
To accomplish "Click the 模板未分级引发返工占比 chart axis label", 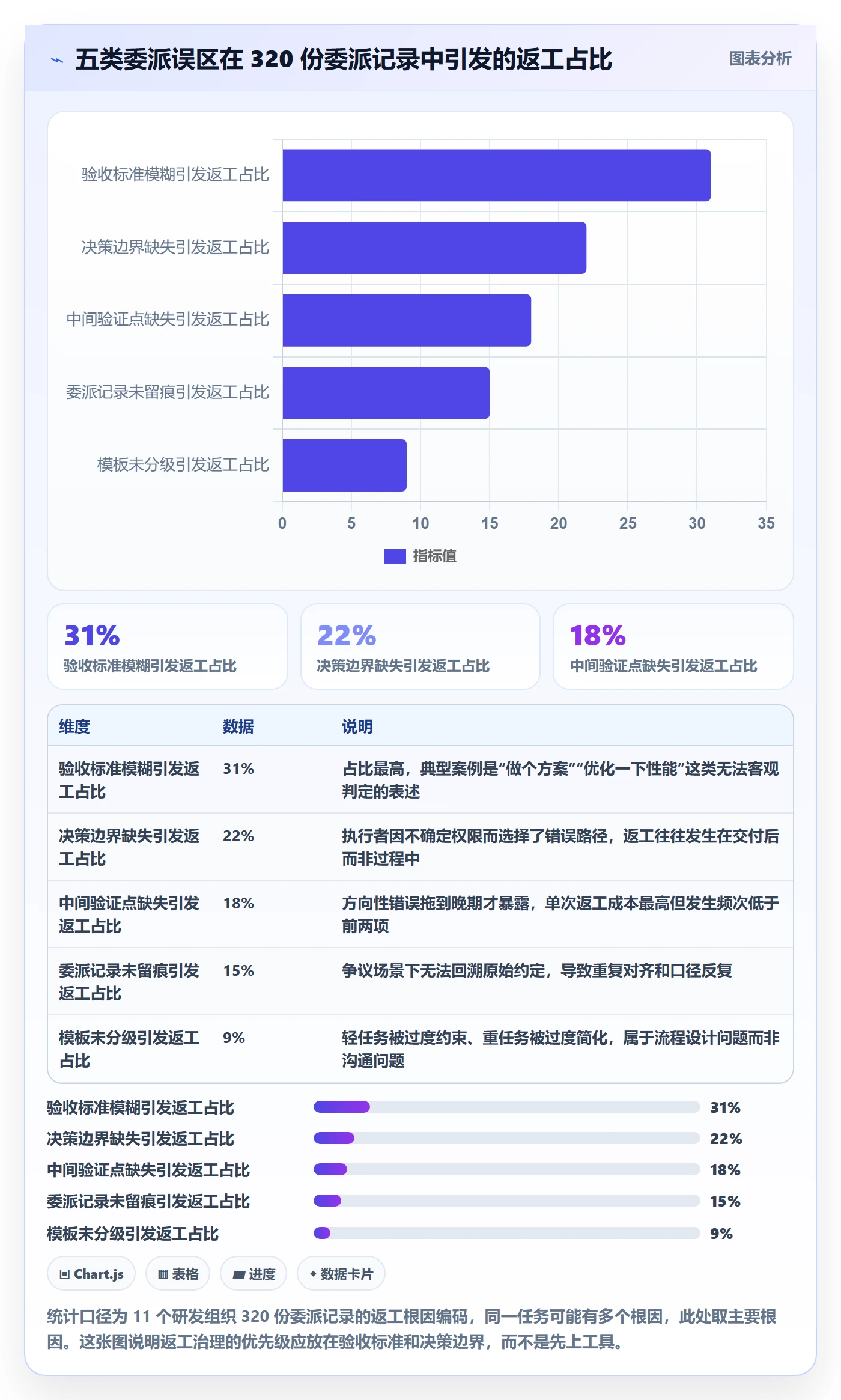I will pyautogui.click(x=183, y=465).
